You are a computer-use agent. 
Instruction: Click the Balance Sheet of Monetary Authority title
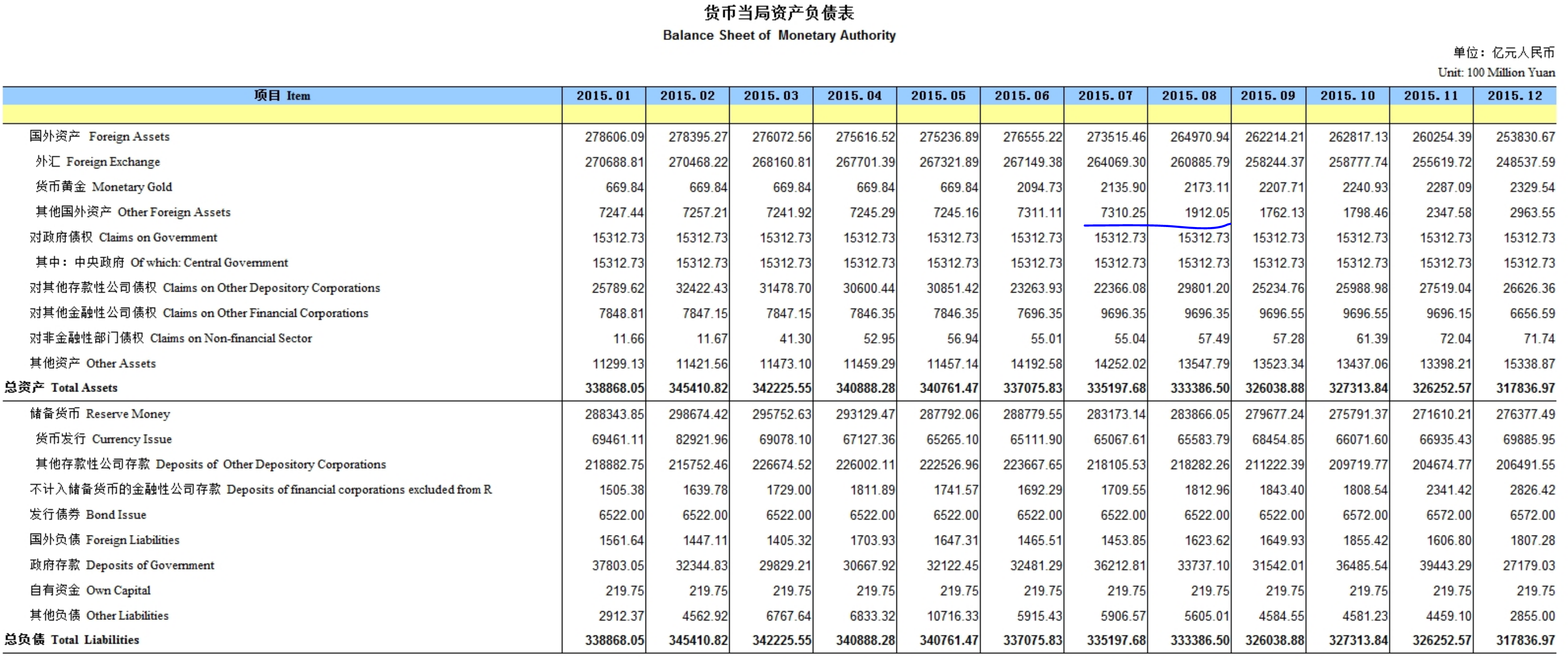(778, 35)
